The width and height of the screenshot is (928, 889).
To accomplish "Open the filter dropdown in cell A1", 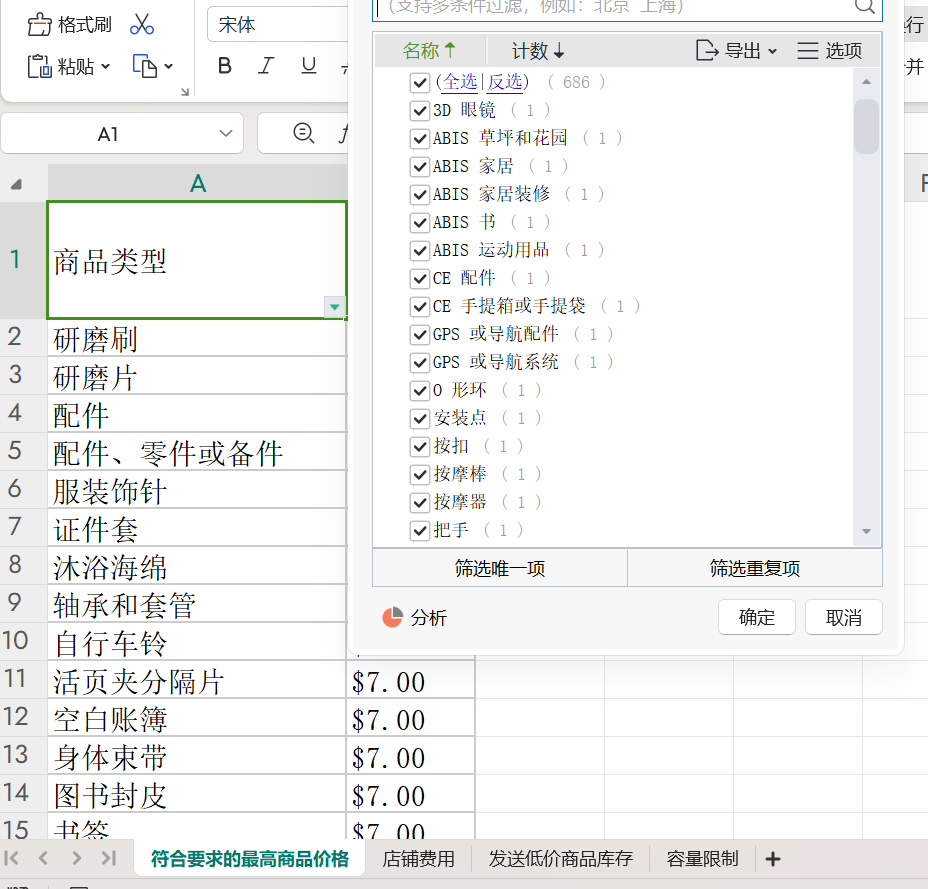I will (x=334, y=307).
